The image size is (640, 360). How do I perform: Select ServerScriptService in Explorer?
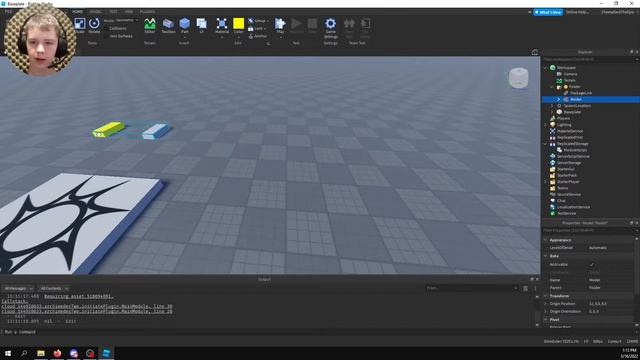(x=573, y=156)
